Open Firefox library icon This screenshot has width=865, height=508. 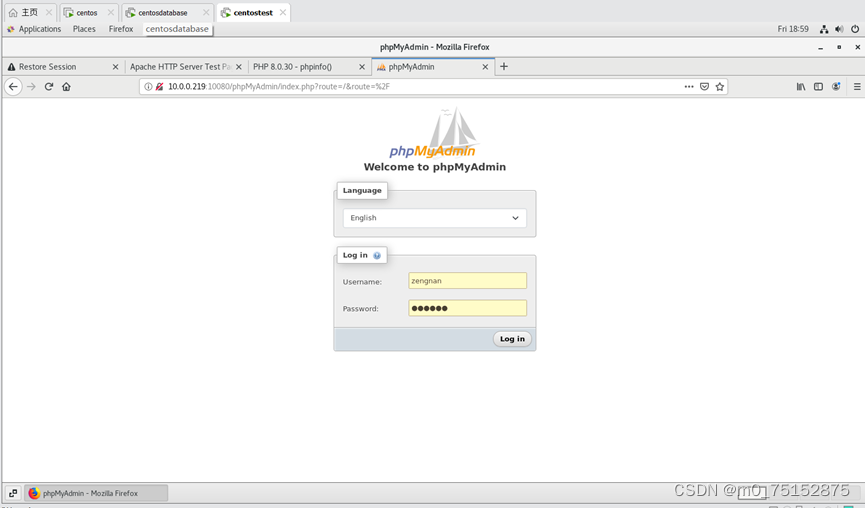pos(801,87)
